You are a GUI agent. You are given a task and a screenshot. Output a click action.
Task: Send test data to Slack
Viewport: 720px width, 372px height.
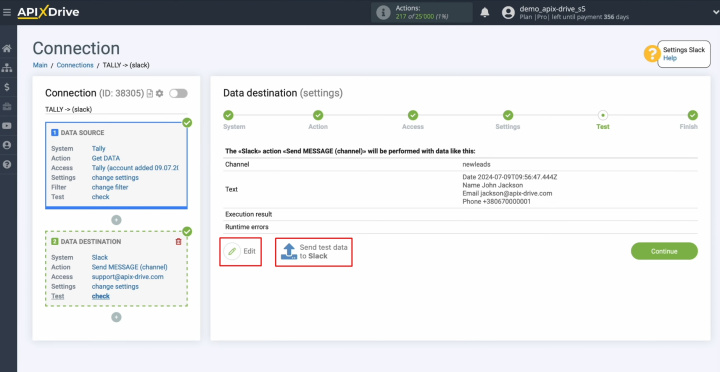point(314,252)
